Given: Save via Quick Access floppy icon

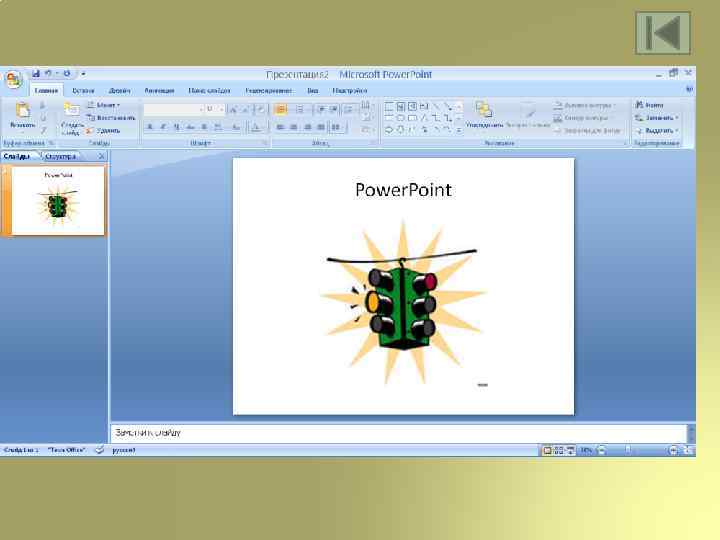Looking at the screenshot, I should (36, 73).
